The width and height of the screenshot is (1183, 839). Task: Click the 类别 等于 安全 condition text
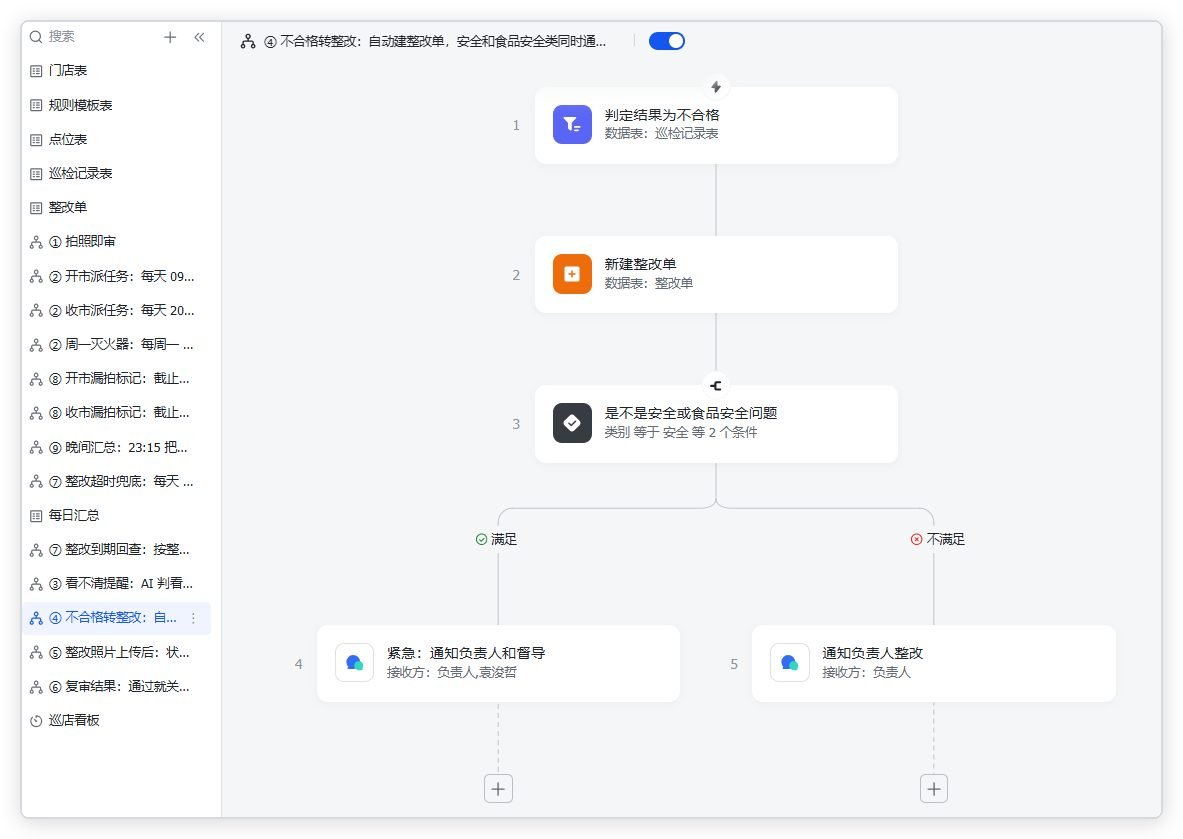(681, 433)
